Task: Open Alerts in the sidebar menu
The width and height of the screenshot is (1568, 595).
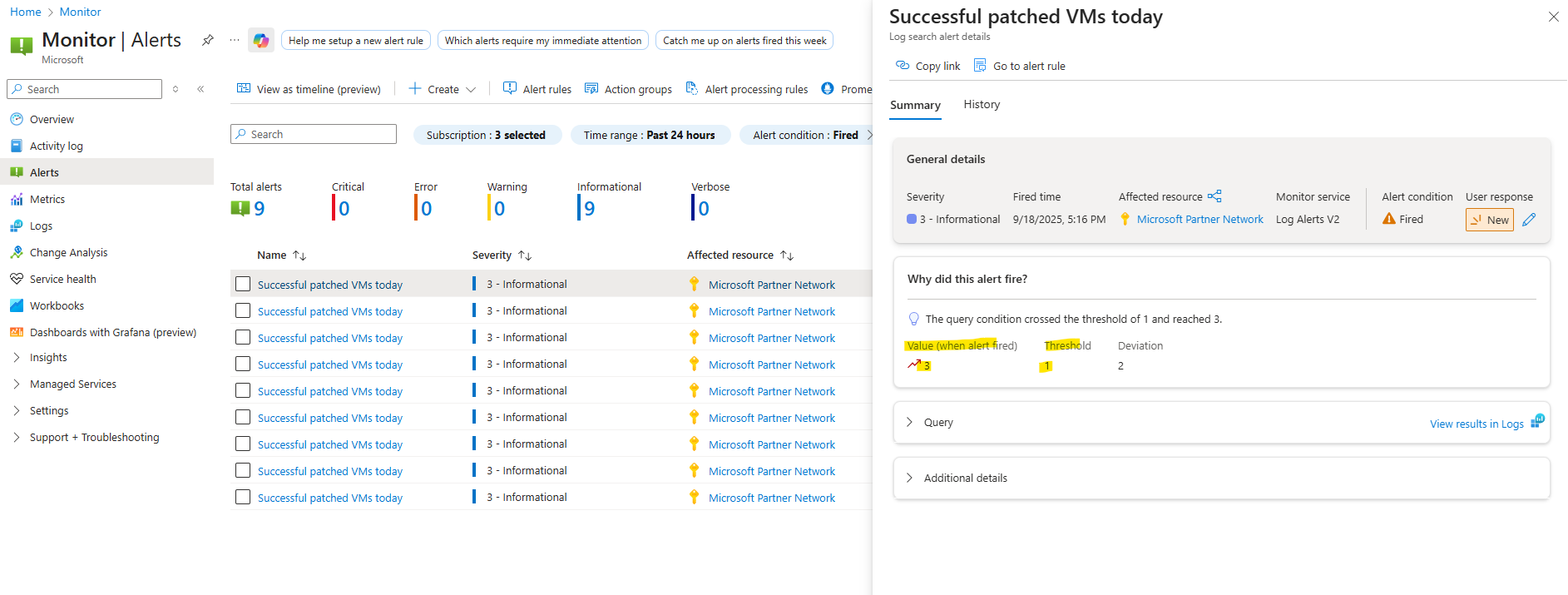Action: (106, 172)
